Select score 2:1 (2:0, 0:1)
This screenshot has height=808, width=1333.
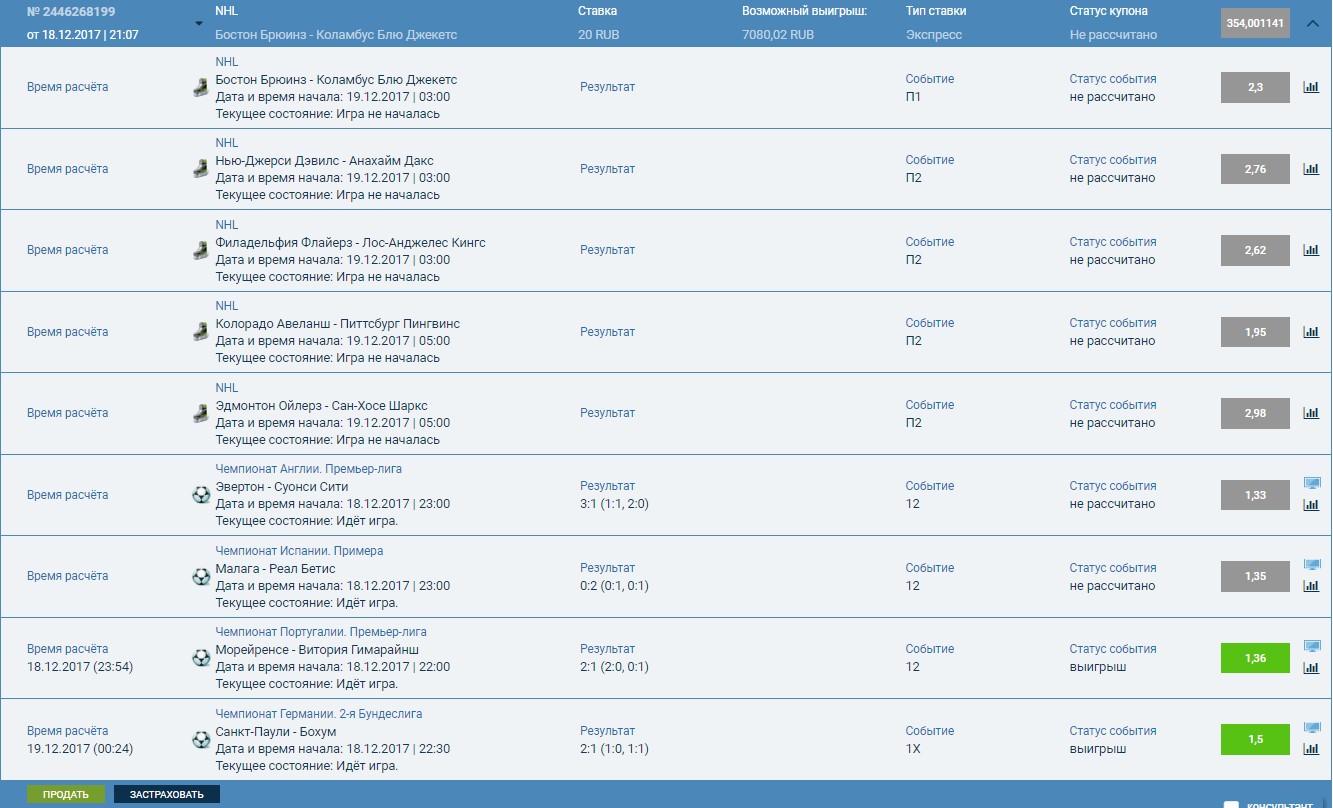click(x=614, y=667)
